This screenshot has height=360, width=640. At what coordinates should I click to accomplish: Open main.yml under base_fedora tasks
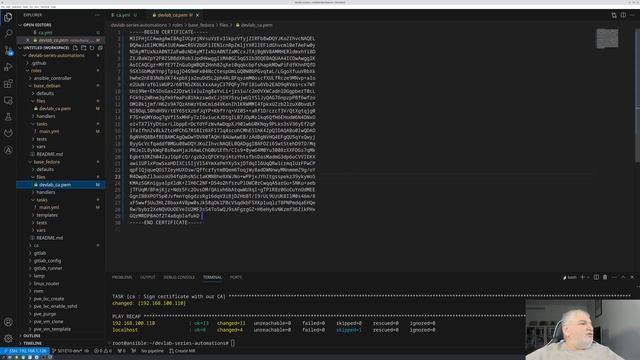[x=60, y=207]
